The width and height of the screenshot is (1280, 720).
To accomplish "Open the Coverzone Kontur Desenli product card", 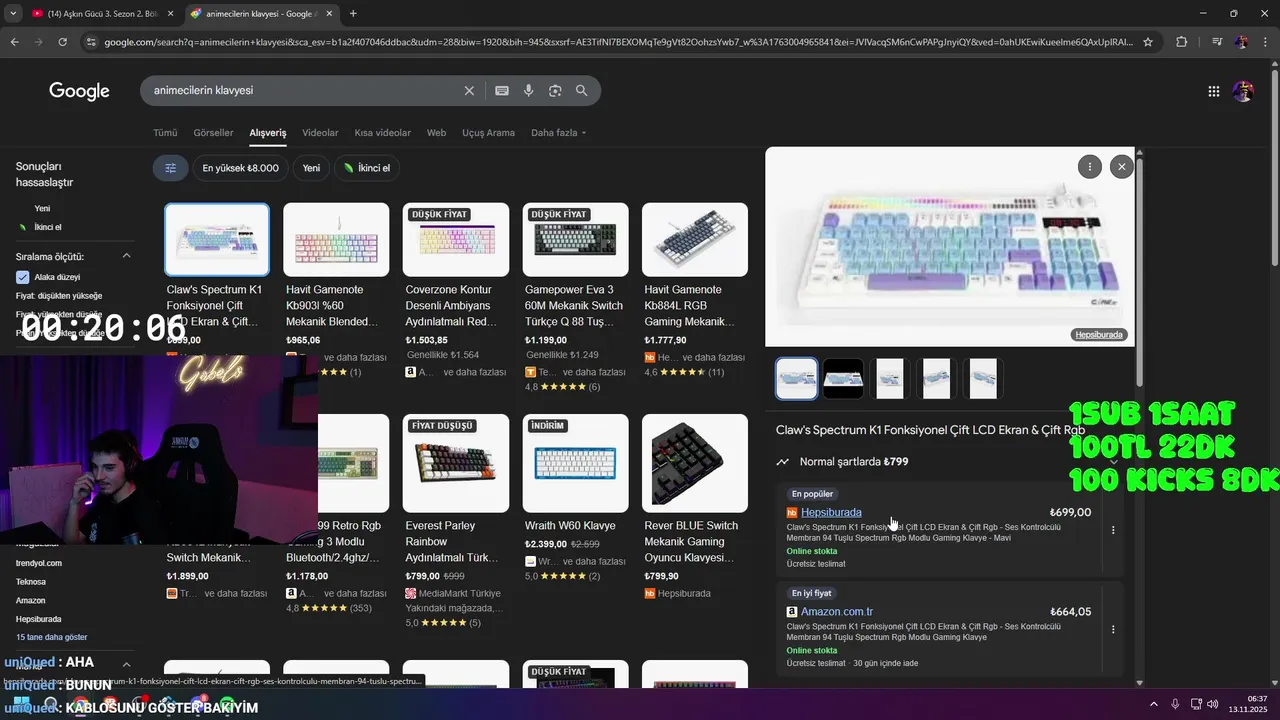I will point(456,290).
